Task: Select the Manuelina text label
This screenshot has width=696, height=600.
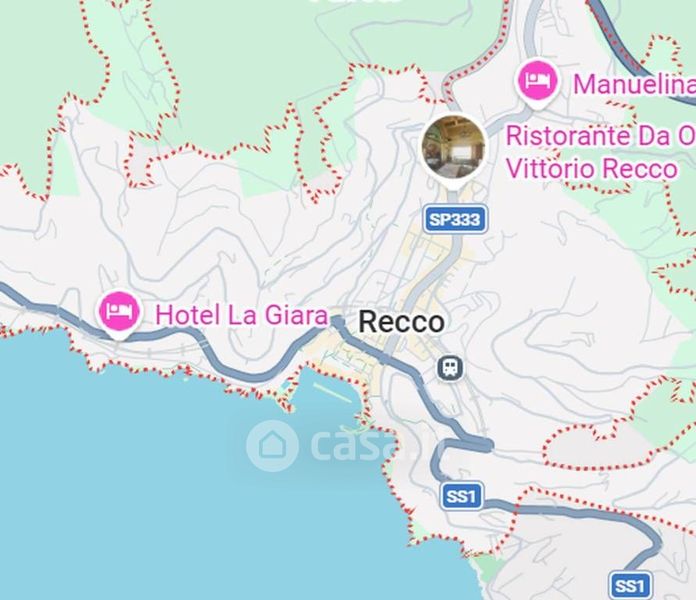Action: [634, 84]
